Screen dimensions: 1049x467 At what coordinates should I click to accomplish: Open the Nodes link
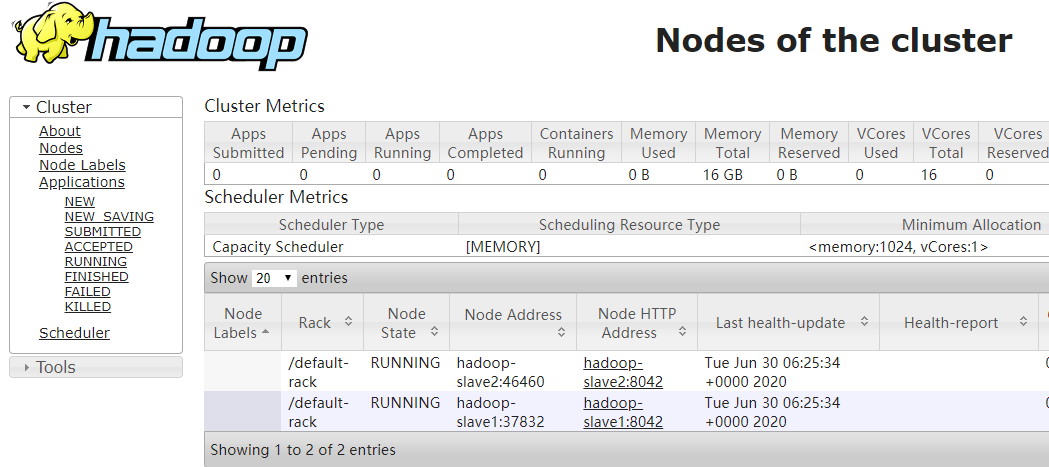pyautogui.click(x=61, y=148)
